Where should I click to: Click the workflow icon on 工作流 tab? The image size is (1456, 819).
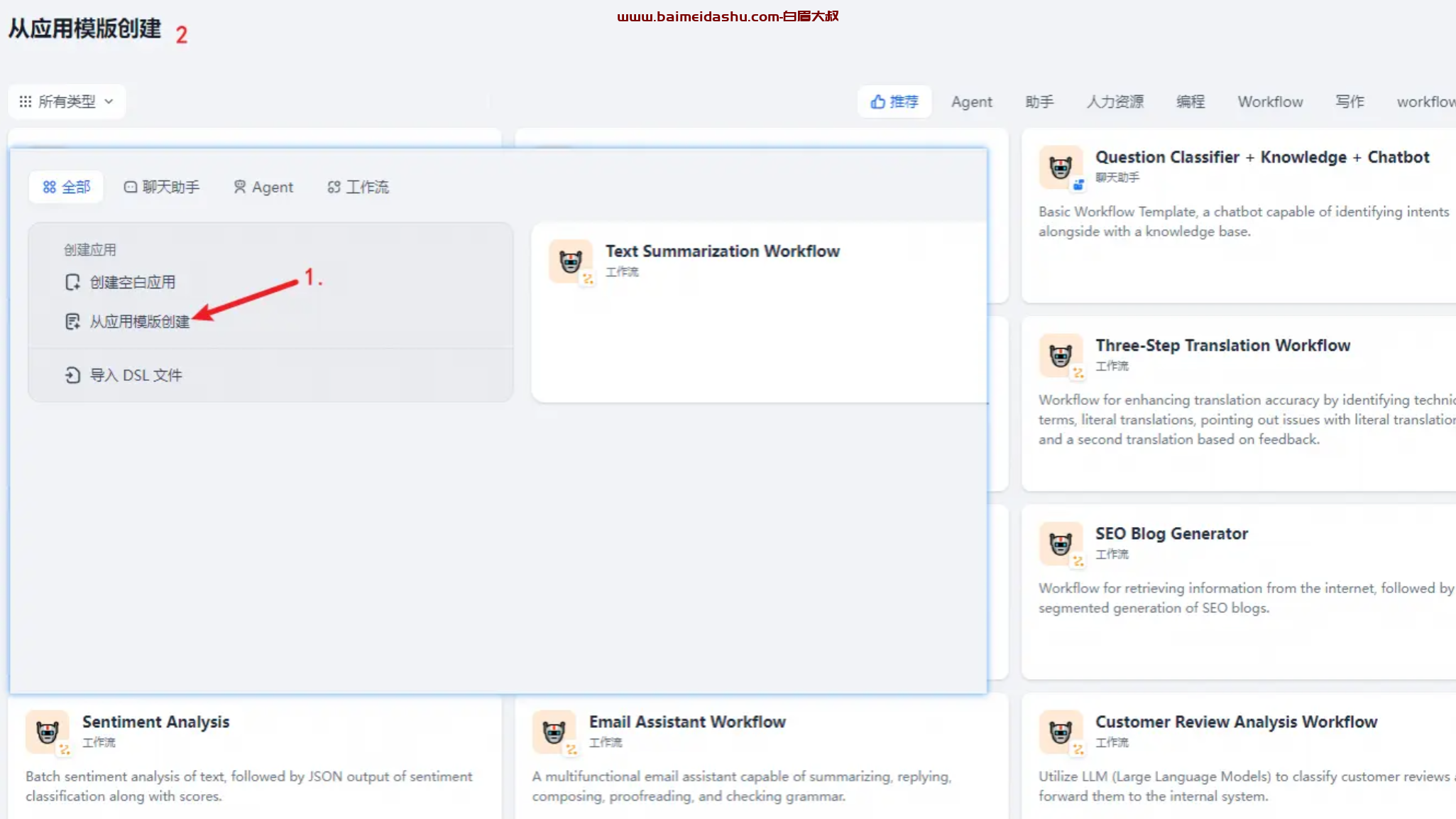click(x=334, y=187)
